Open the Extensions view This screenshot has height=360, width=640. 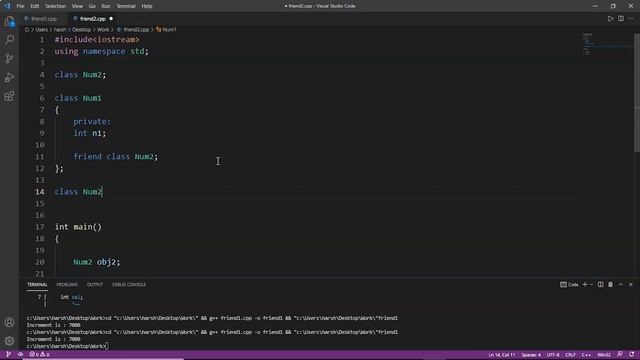(x=9, y=96)
